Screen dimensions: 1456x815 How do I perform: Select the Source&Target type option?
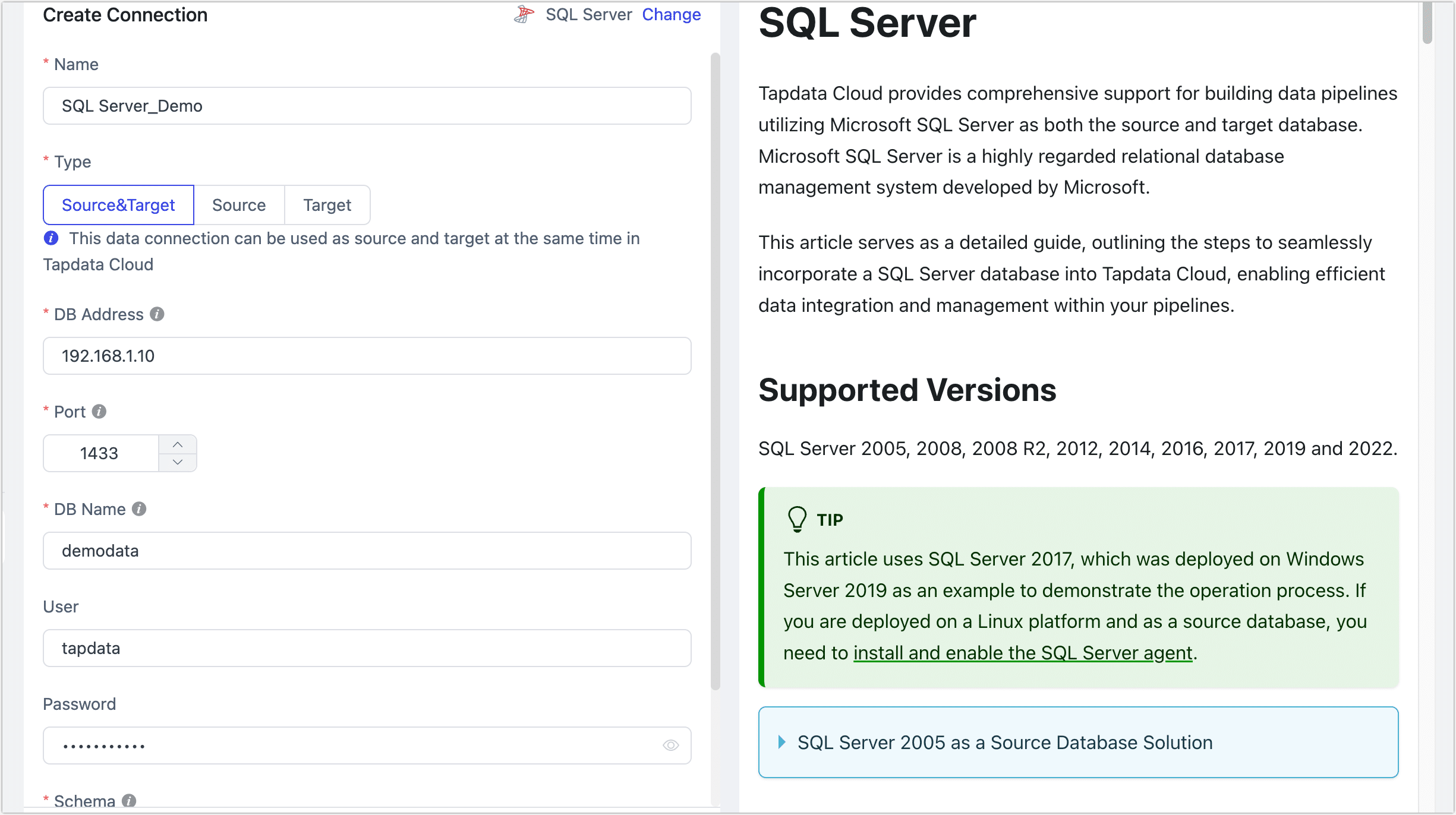[118, 205]
